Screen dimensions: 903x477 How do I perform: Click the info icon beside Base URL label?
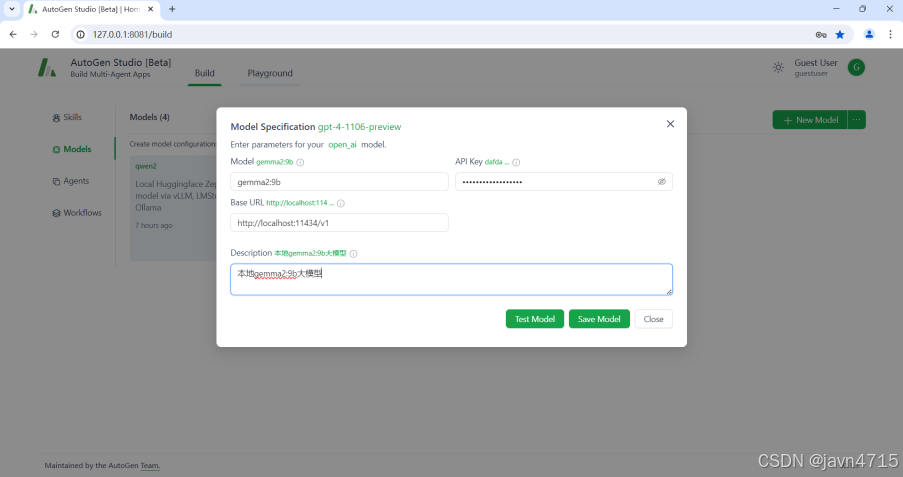(x=340, y=203)
